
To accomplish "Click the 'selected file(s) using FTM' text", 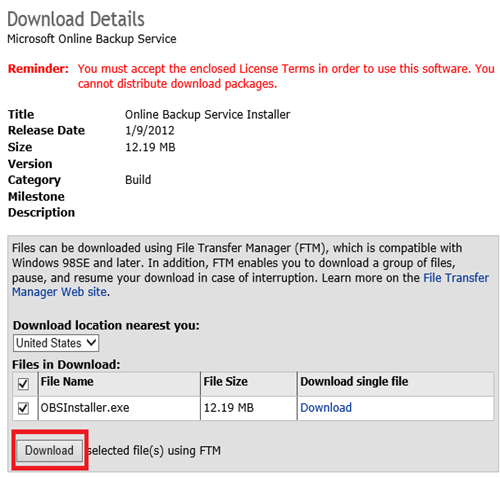I will tap(154, 451).
